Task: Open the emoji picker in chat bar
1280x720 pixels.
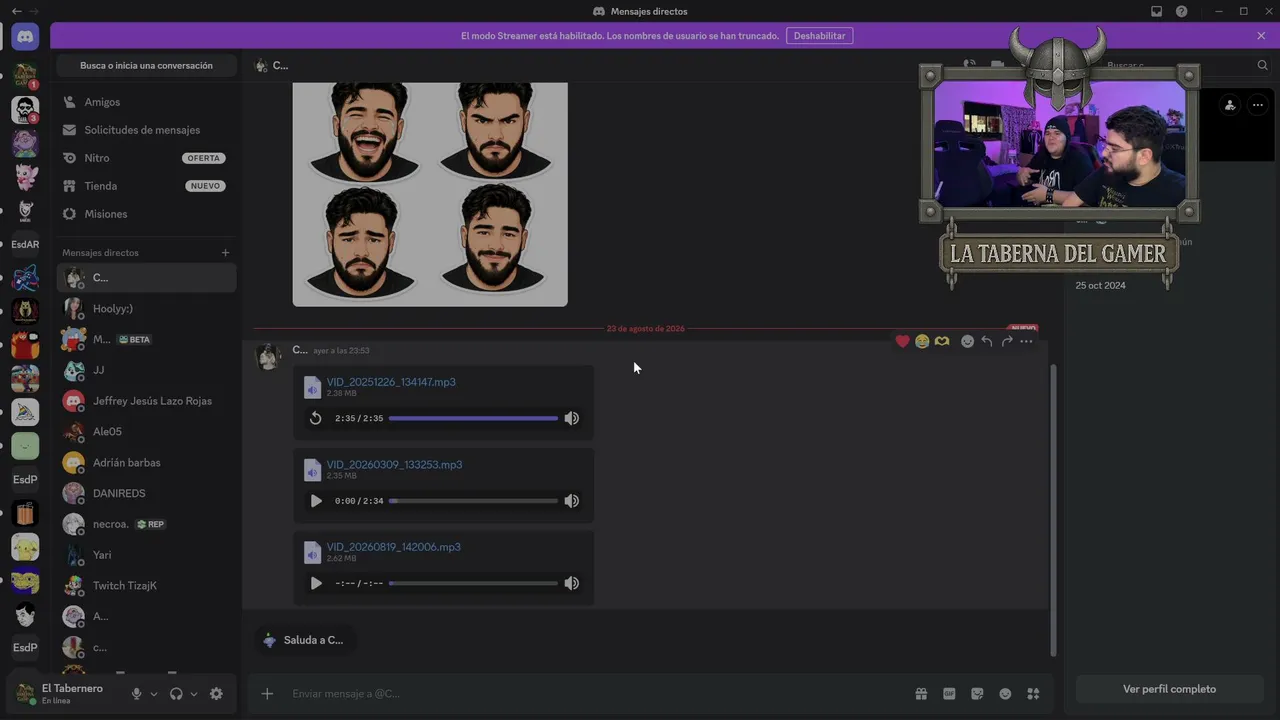Action: tap(1005, 694)
